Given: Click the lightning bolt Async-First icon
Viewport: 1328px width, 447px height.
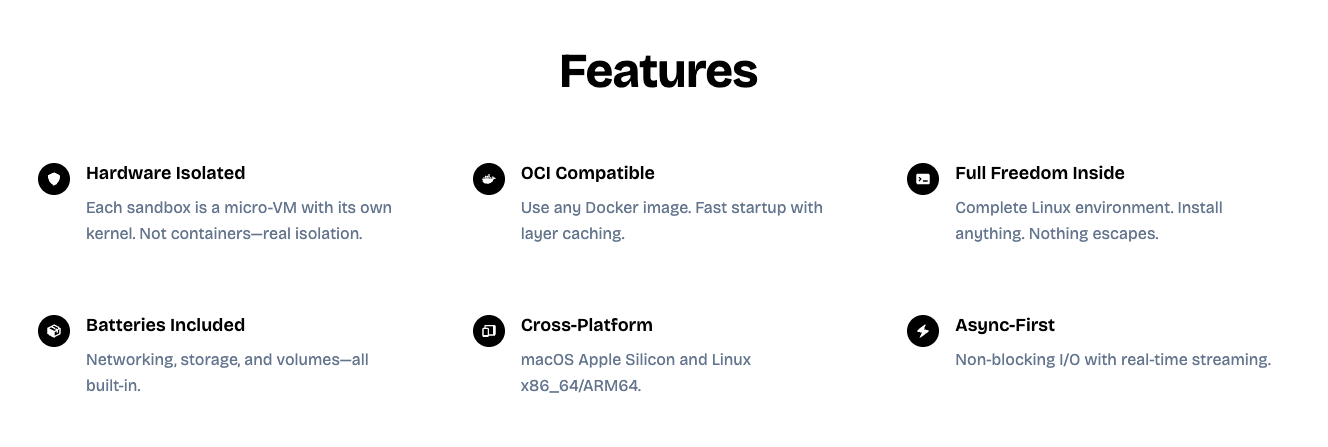Looking at the screenshot, I should click(923, 331).
